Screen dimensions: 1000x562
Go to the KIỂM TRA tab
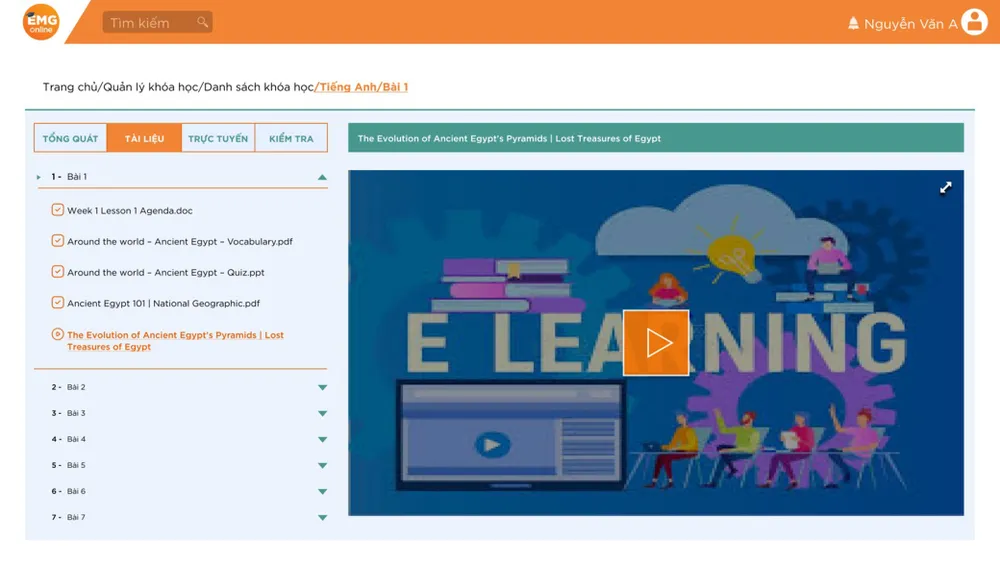click(291, 138)
